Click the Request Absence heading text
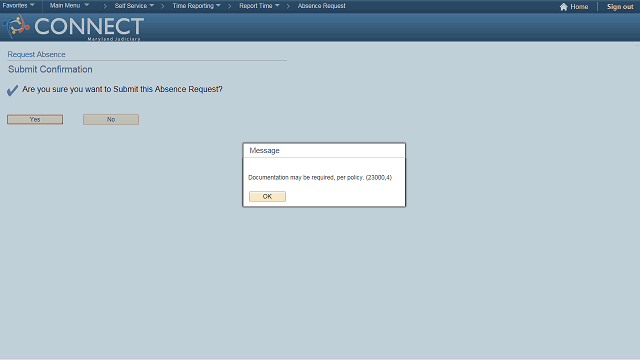Image resolution: width=640 pixels, height=360 pixels. 36,54
